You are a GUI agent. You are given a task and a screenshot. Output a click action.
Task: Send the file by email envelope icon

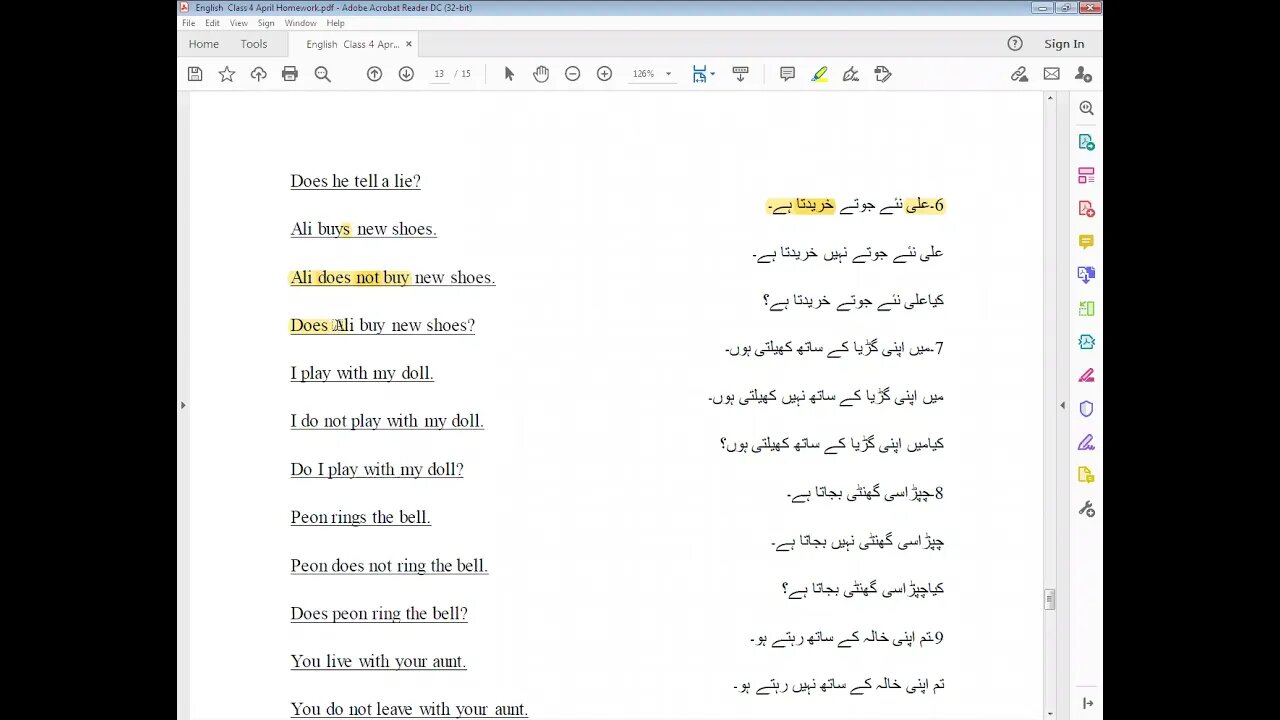(1051, 74)
